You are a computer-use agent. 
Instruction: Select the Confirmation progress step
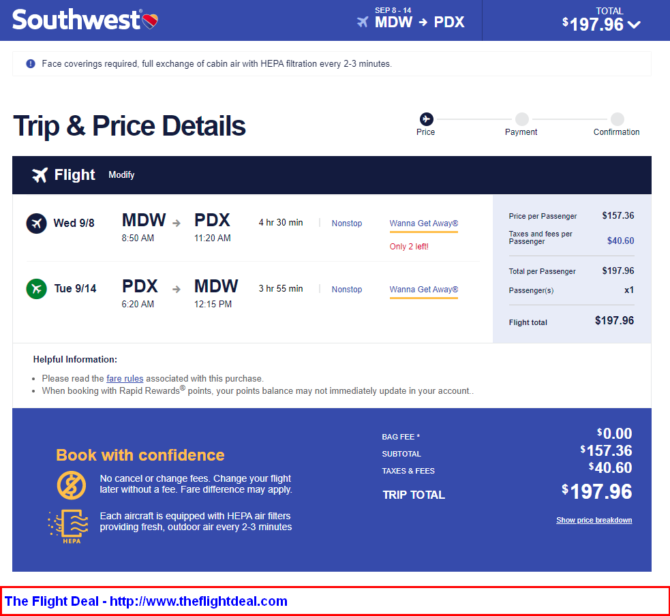[617, 124]
